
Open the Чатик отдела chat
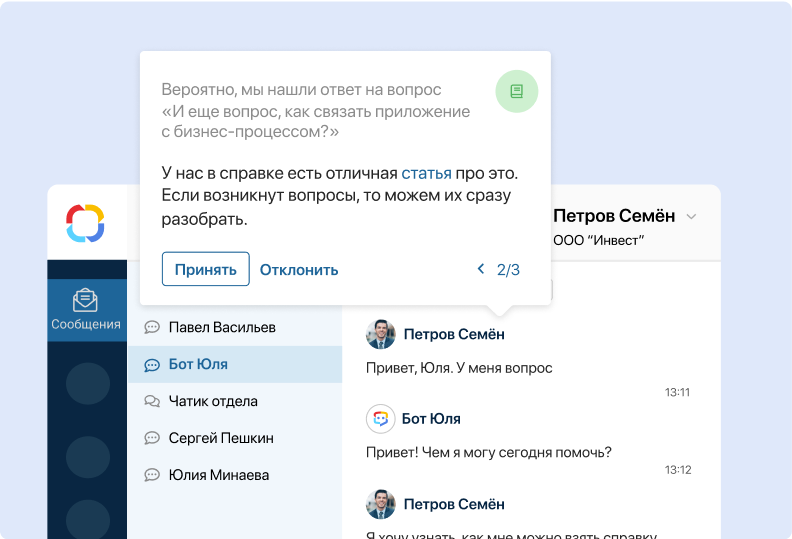tap(213, 401)
